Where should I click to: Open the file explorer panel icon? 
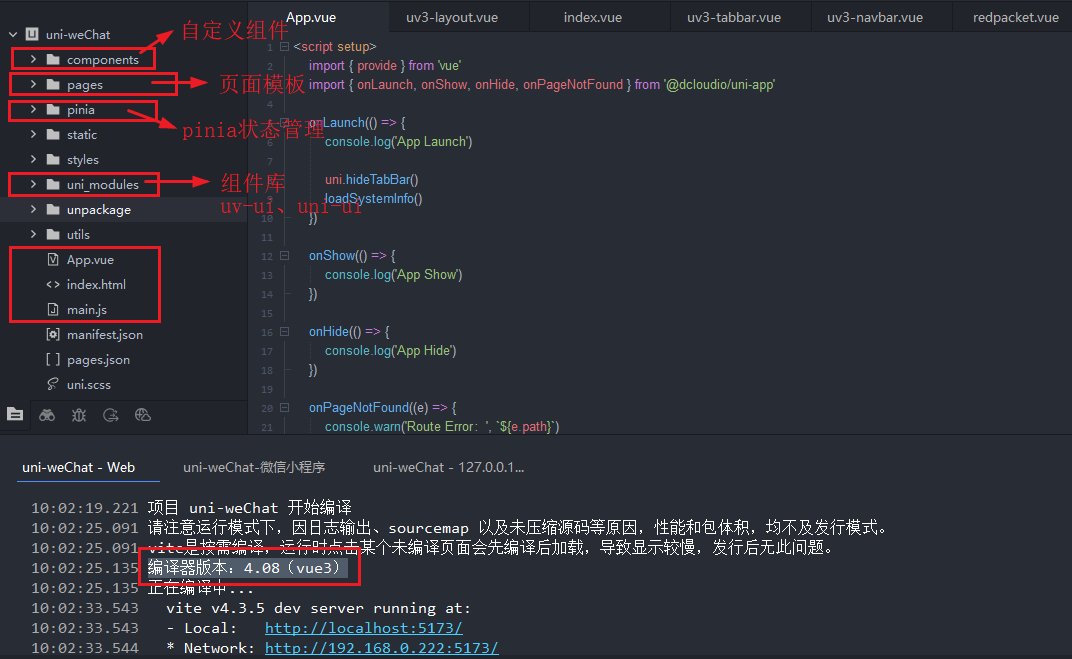[x=15, y=414]
